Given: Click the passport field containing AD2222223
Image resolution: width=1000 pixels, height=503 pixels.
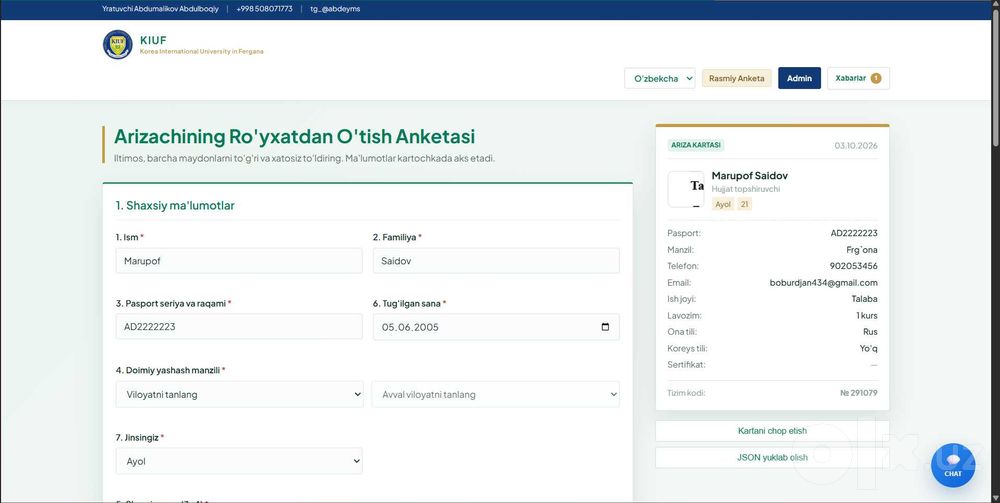Looking at the screenshot, I should click(x=239, y=326).
